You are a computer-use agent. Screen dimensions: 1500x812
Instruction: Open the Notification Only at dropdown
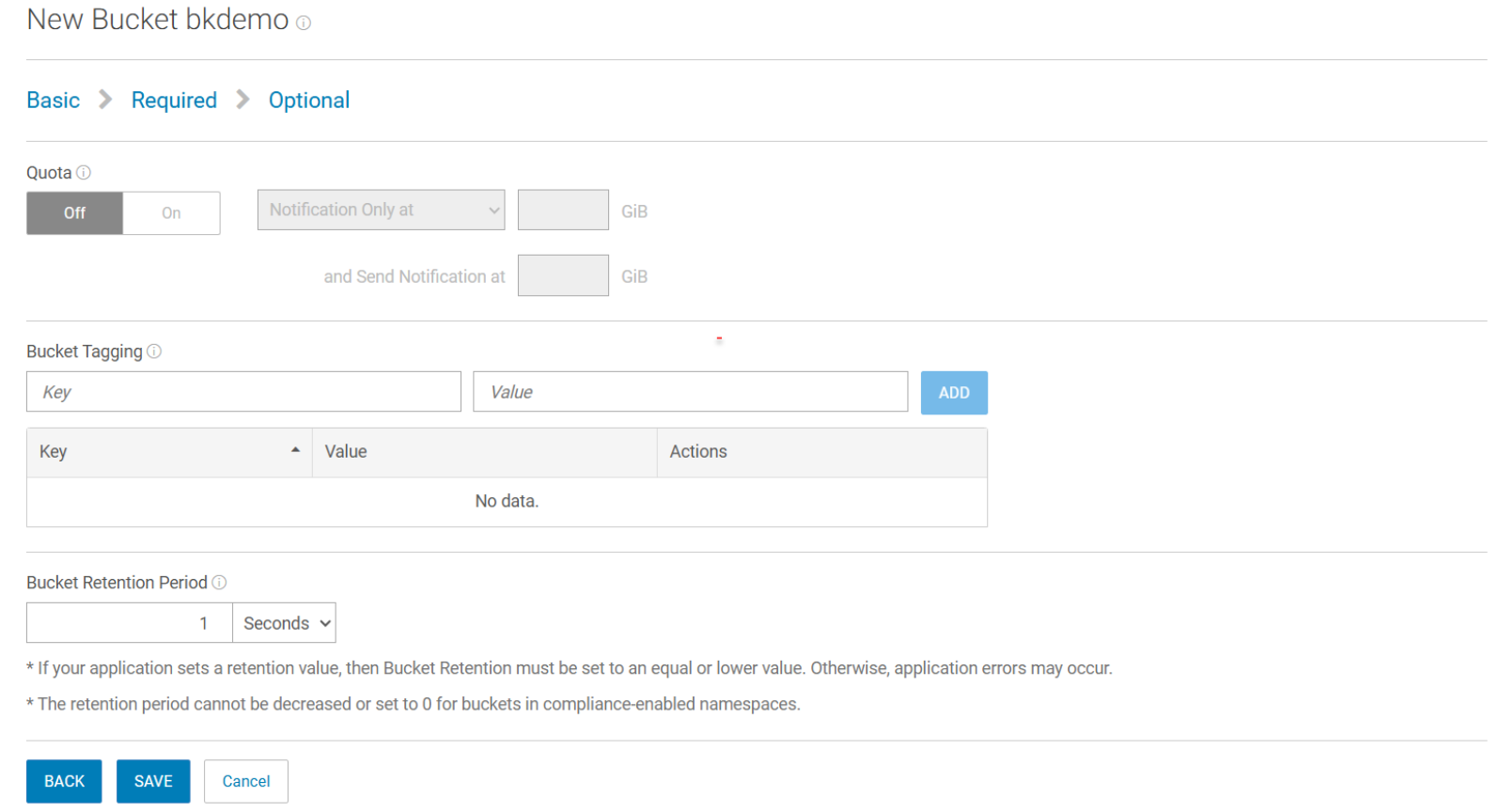tap(381, 210)
